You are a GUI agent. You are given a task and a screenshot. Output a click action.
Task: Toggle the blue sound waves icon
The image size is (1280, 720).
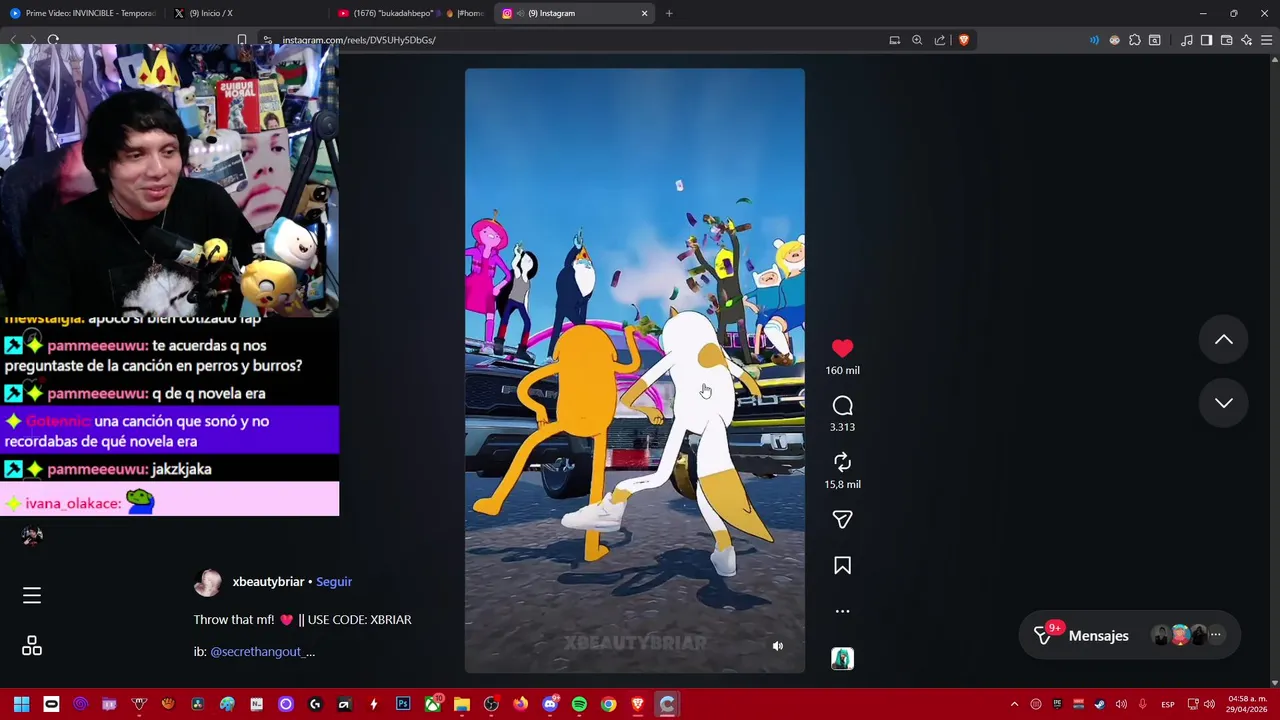(x=1094, y=40)
